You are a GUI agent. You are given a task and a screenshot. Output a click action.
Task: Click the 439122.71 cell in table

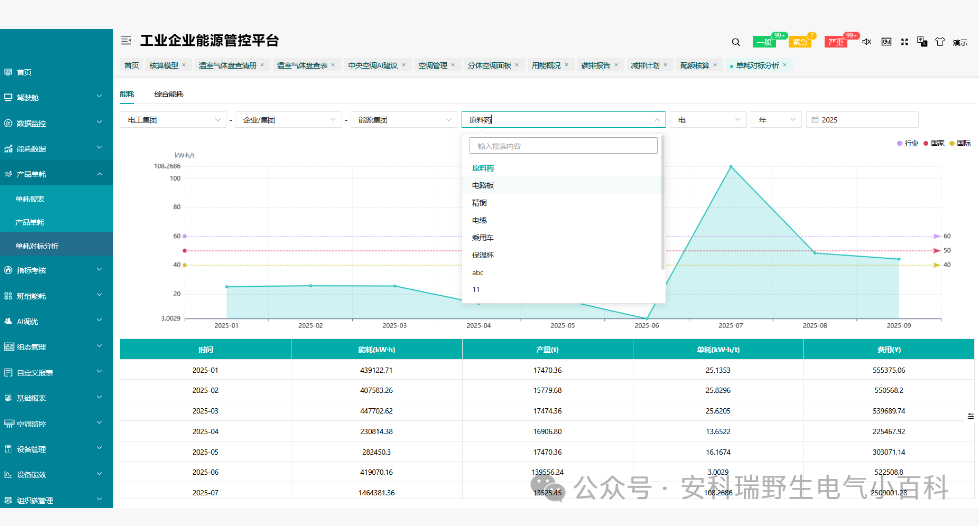click(x=376, y=370)
